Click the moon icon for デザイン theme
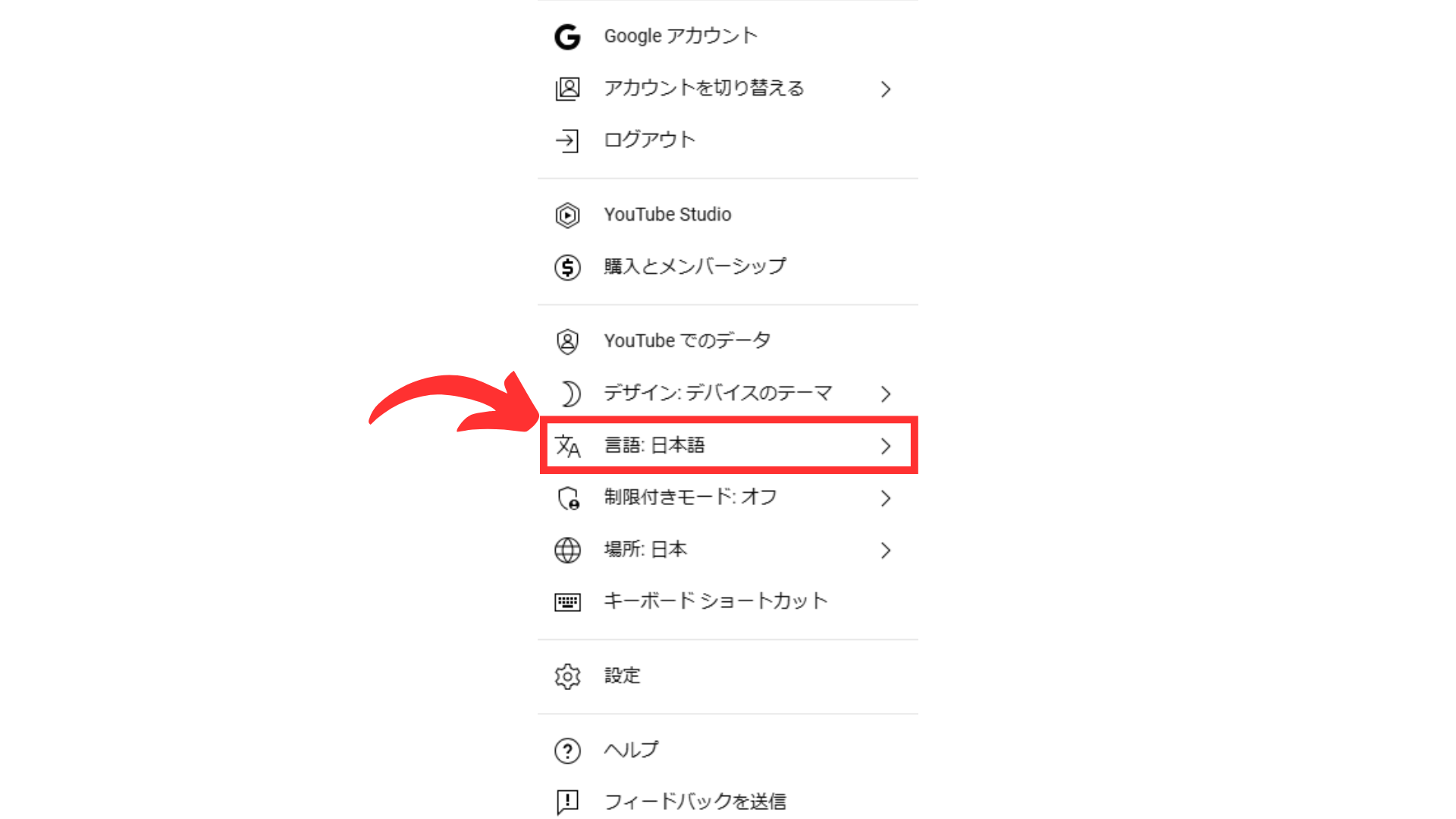 (x=570, y=394)
